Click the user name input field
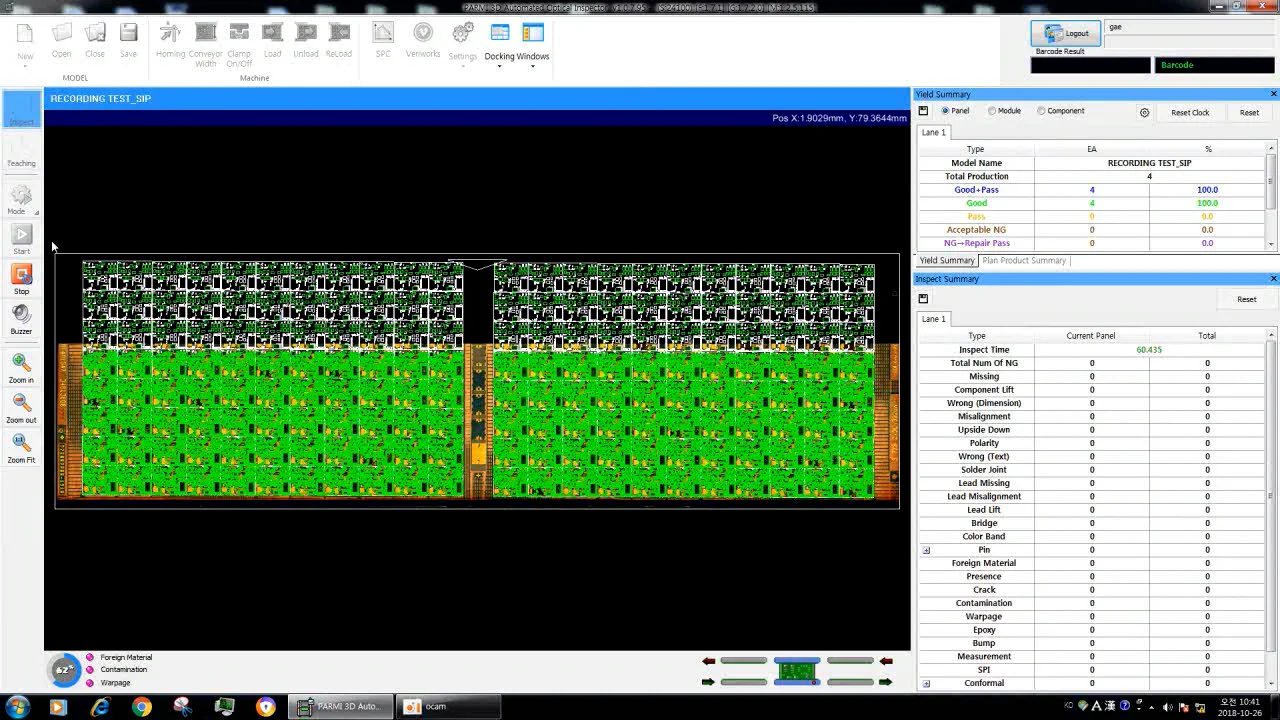Image resolution: width=1280 pixels, height=720 pixels. point(1190,27)
